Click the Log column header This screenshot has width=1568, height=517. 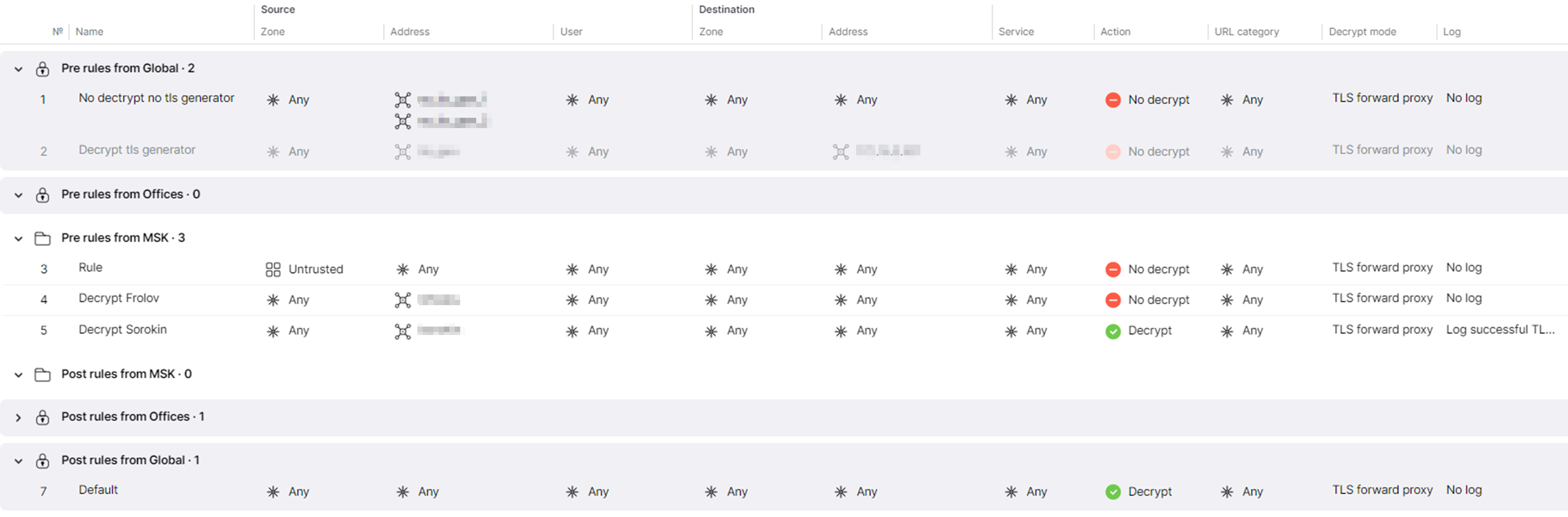click(x=1451, y=32)
